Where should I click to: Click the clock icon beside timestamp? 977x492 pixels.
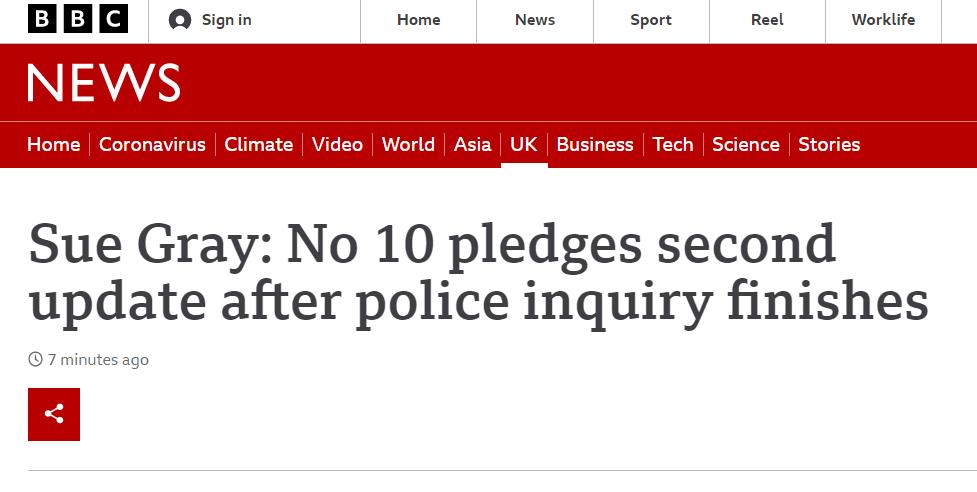pyautogui.click(x=35, y=359)
